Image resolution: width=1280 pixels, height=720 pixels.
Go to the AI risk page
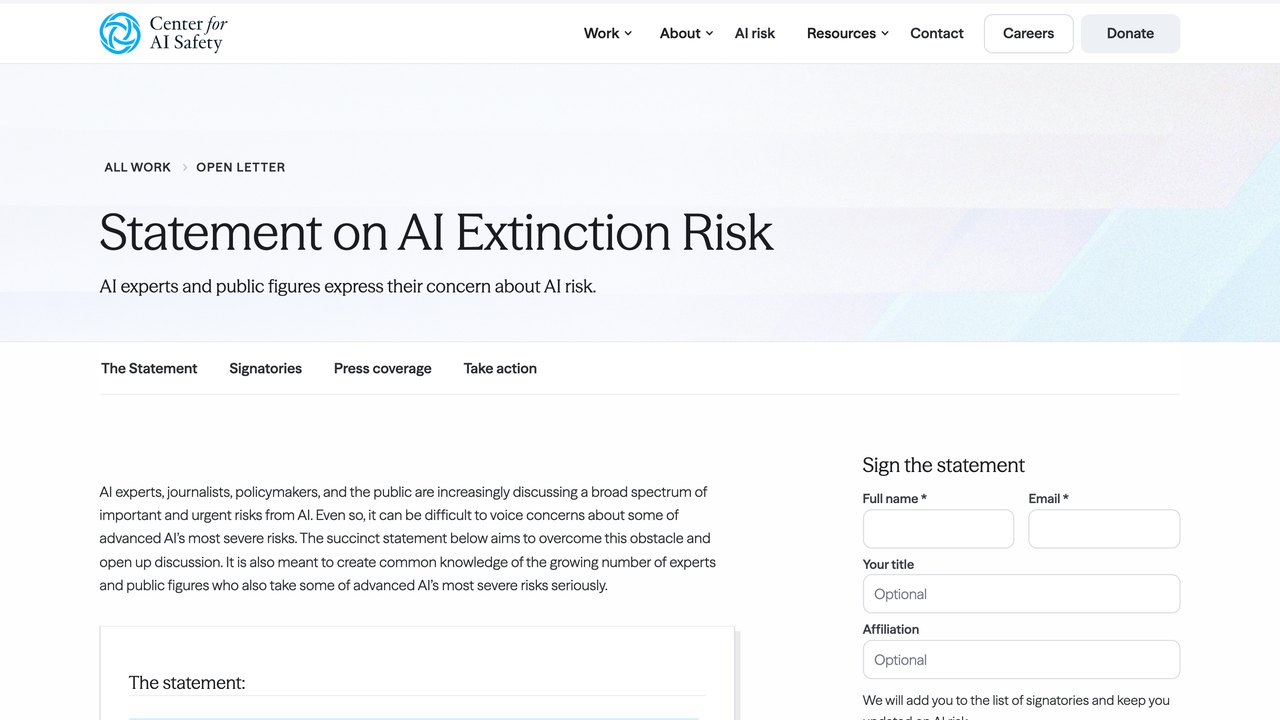pos(755,33)
